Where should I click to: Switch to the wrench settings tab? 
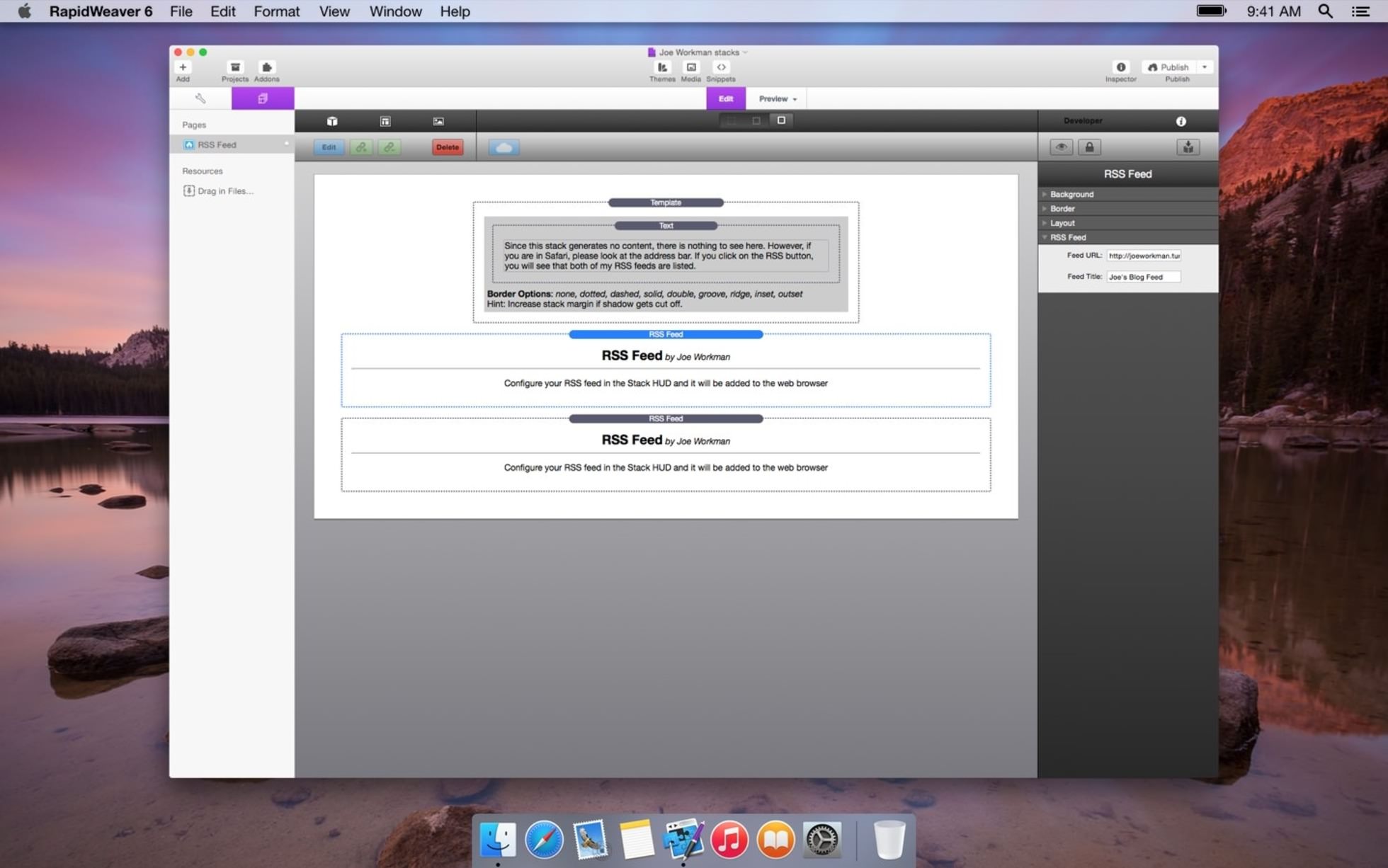click(200, 98)
